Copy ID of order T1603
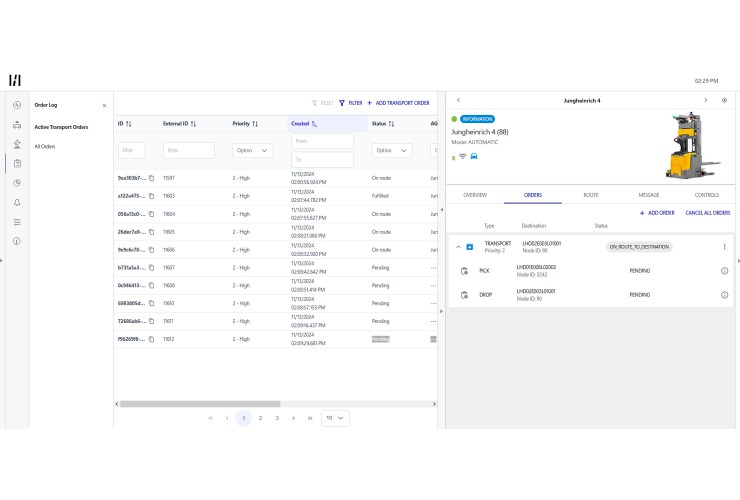740x500 pixels. pyautogui.click(x=151, y=196)
